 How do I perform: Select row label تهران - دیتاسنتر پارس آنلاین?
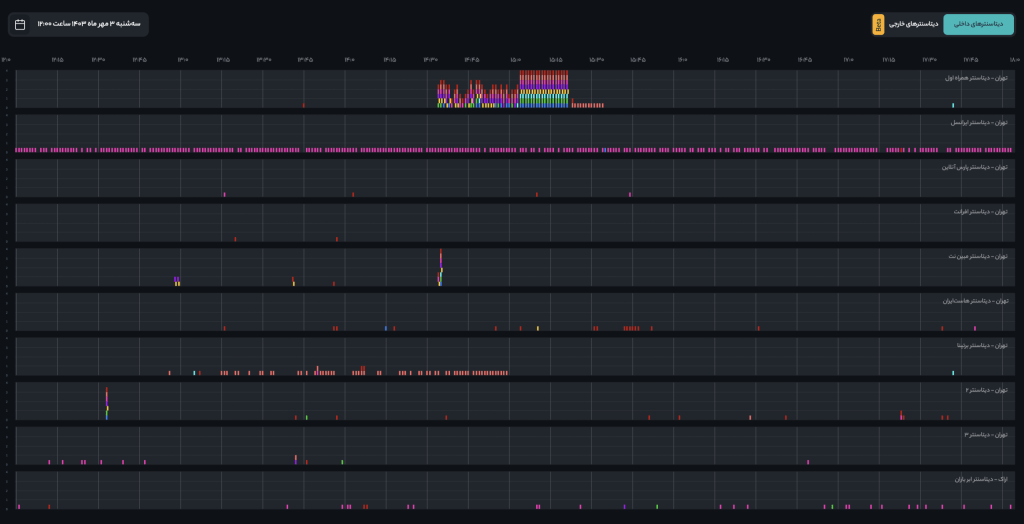974,167
